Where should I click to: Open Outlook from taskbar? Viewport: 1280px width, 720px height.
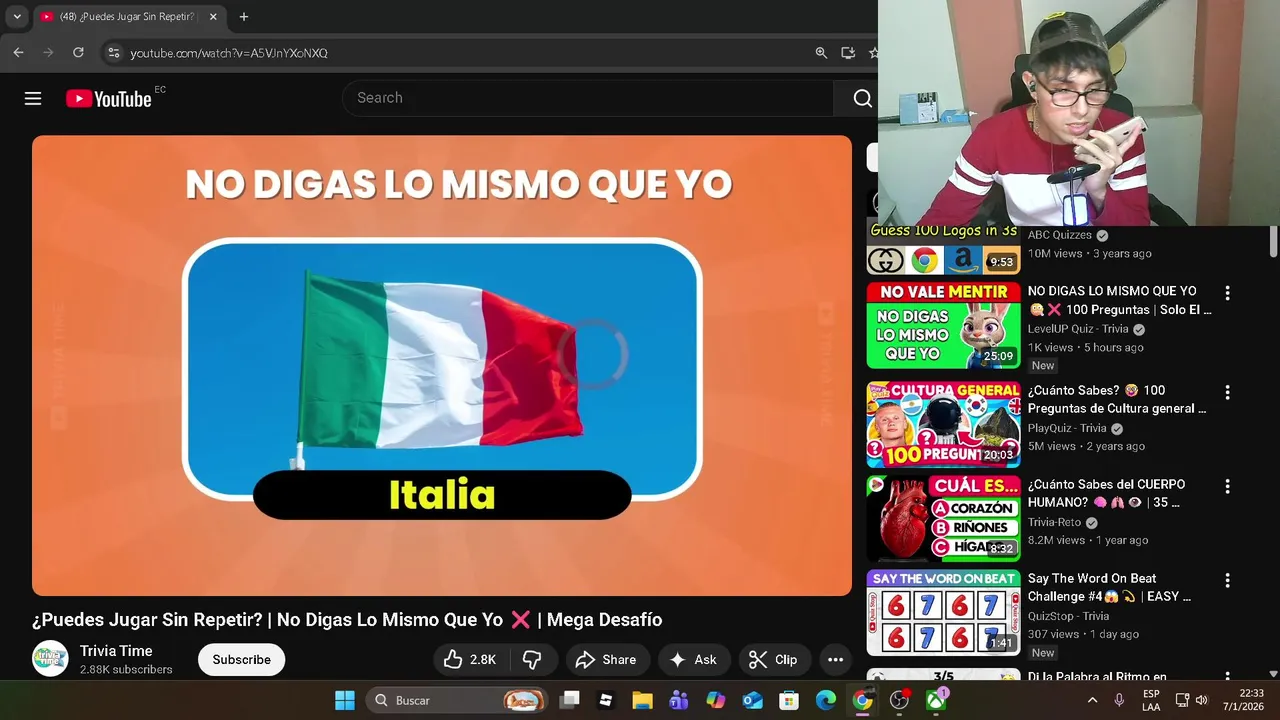pos(752,700)
